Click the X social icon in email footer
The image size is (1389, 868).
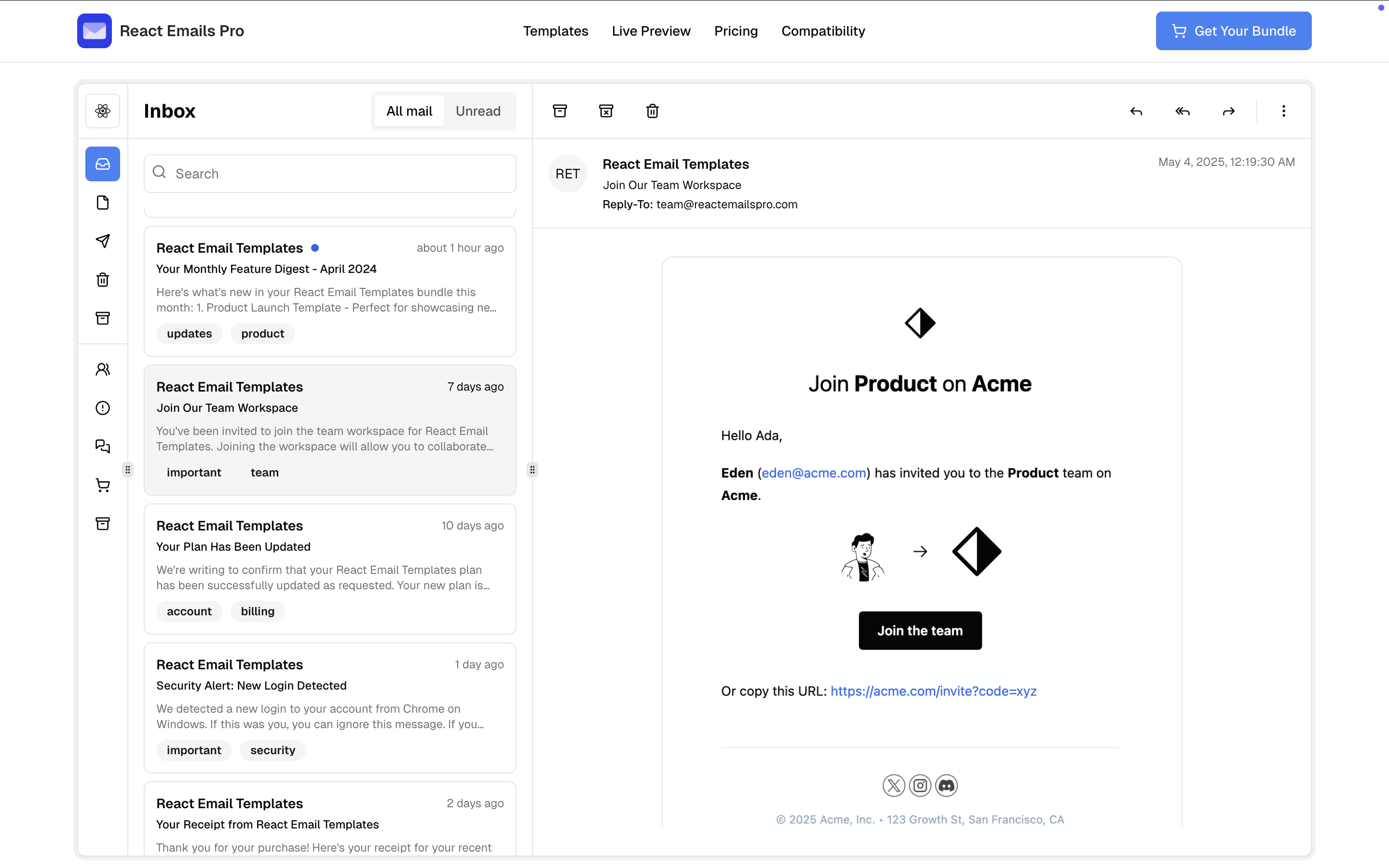click(x=894, y=786)
